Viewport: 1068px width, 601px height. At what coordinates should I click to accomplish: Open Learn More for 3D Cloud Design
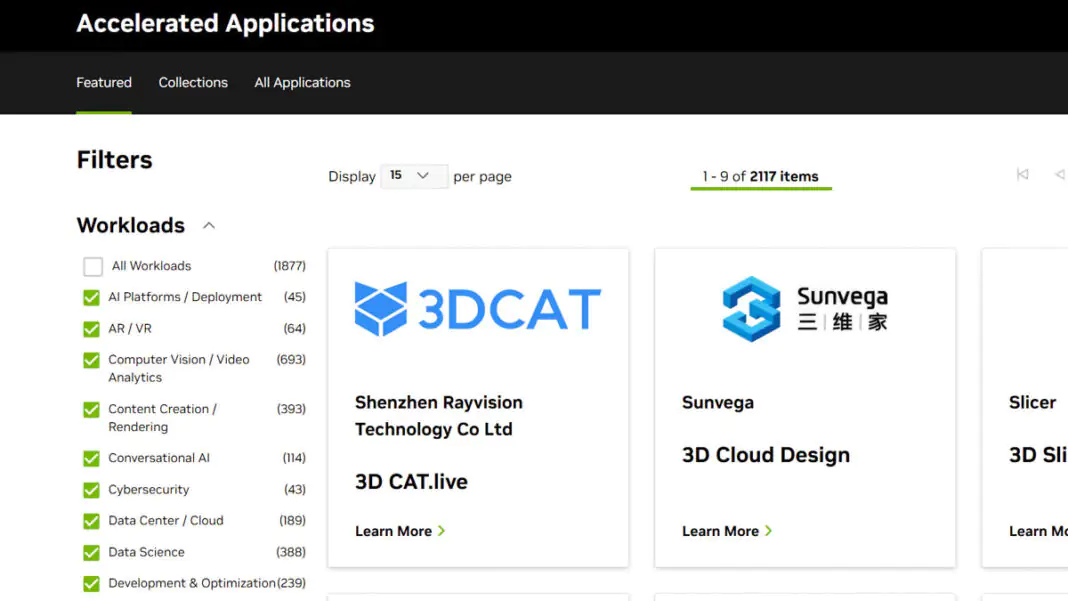tap(720, 531)
